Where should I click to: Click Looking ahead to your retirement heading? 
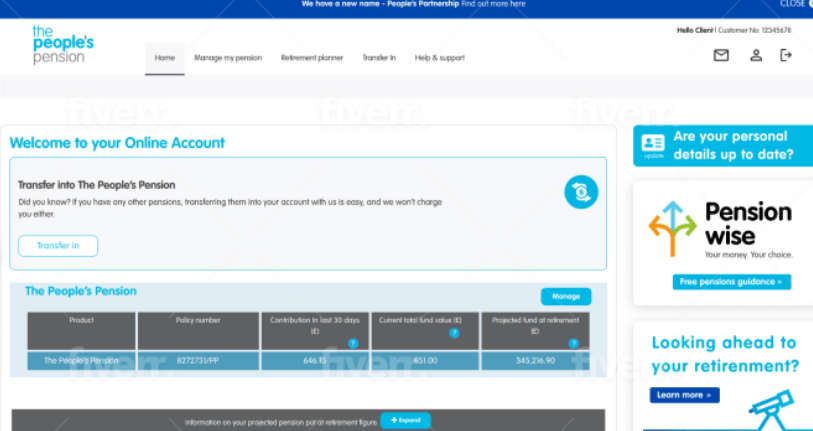click(x=725, y=354)
